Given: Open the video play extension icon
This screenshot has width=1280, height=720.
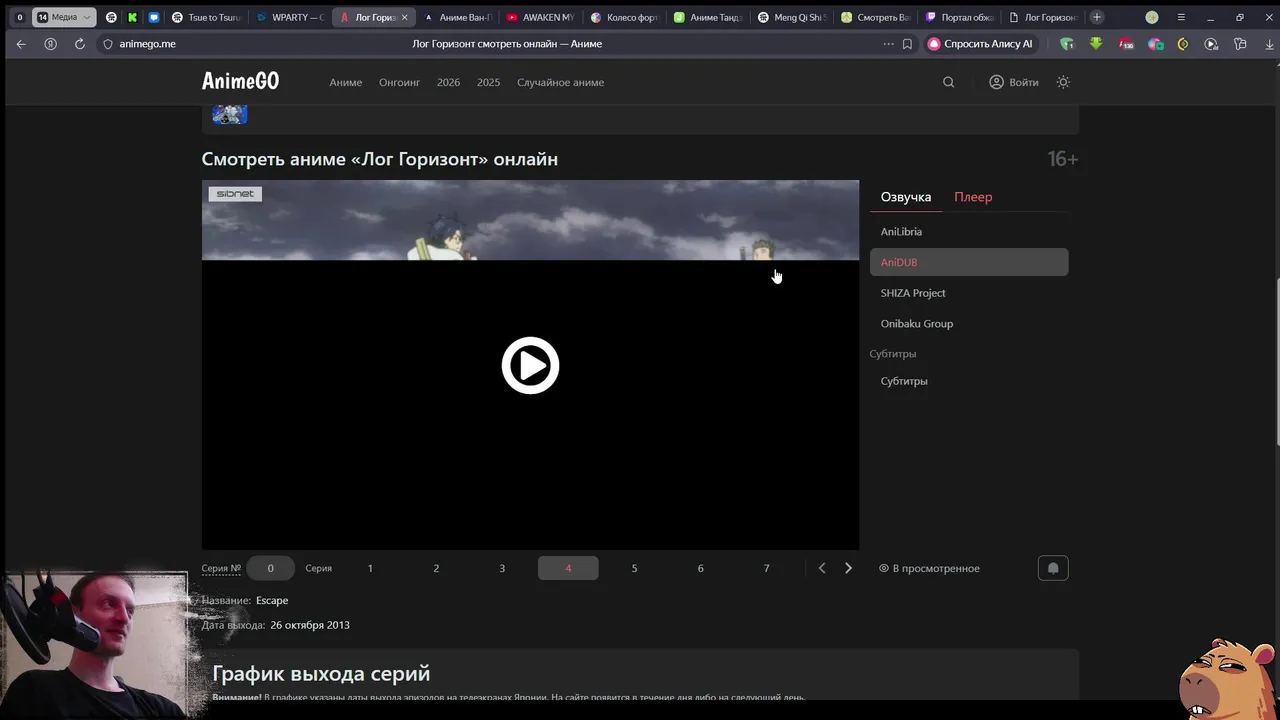Looking at the screenshot, I should point(1211,44).
